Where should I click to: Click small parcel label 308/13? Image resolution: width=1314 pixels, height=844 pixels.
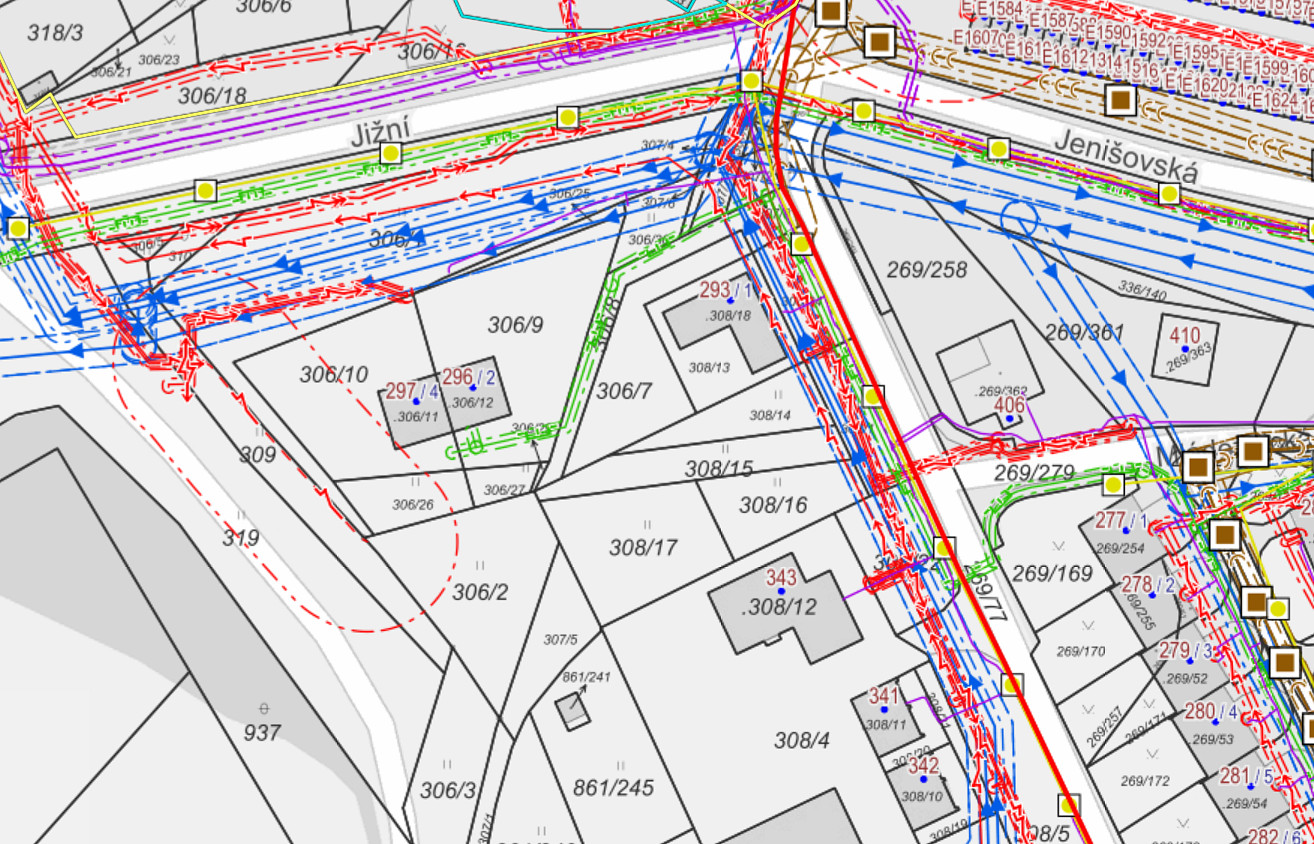pyautogui.click(x=709, y=367)
